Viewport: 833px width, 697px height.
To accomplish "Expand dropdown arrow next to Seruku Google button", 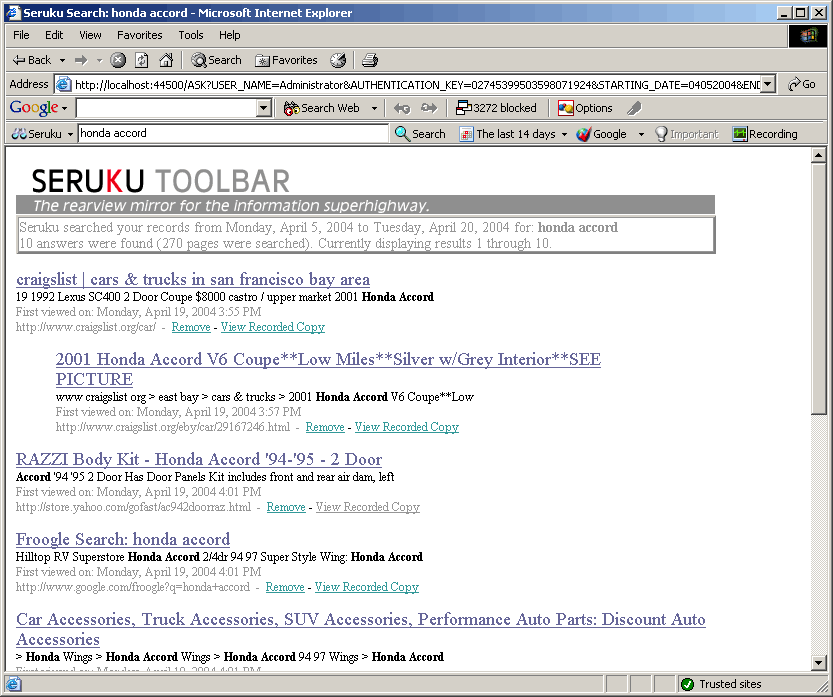I will [x=641, y=134].
